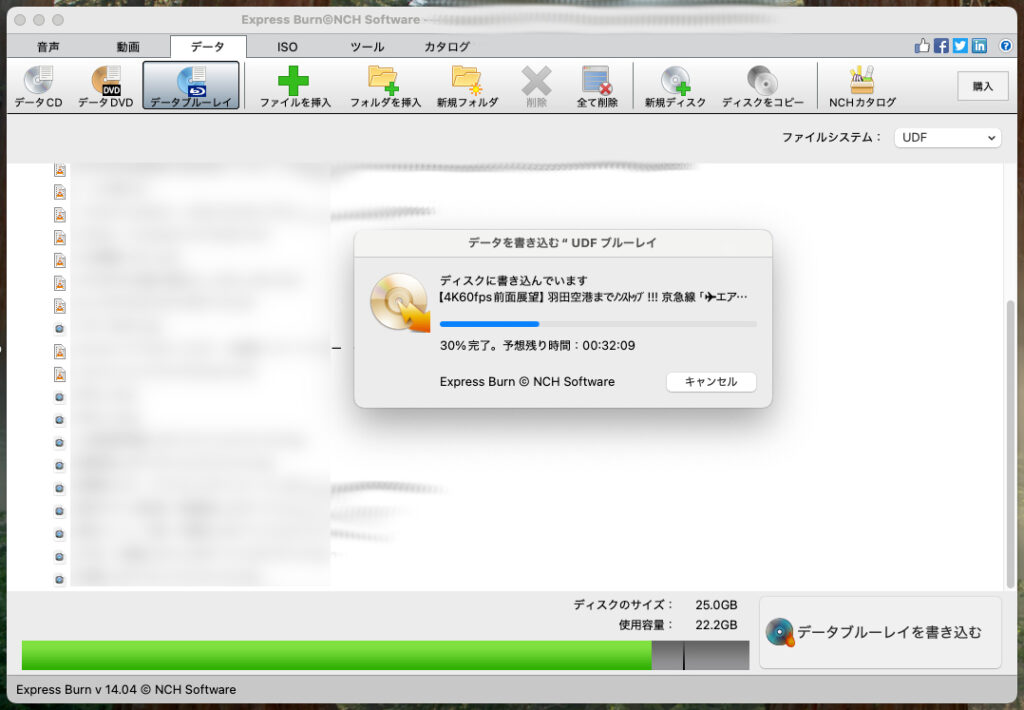
Task: Click the Express Burn v 14.04 status text
Action: [126, 690]
